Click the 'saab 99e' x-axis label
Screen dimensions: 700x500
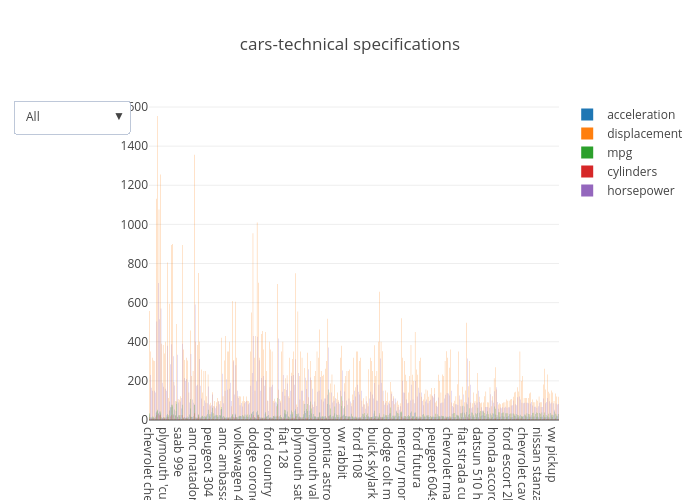pos(177,451)
